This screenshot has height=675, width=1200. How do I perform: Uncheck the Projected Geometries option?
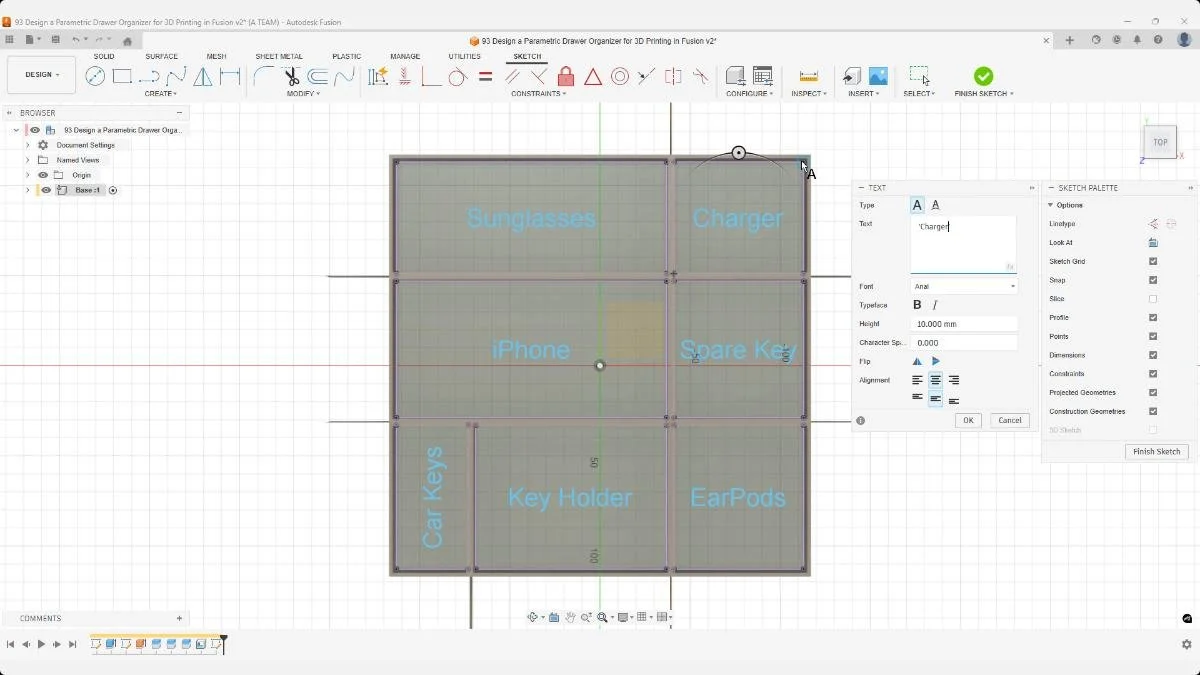click(x=1153, y=392)
